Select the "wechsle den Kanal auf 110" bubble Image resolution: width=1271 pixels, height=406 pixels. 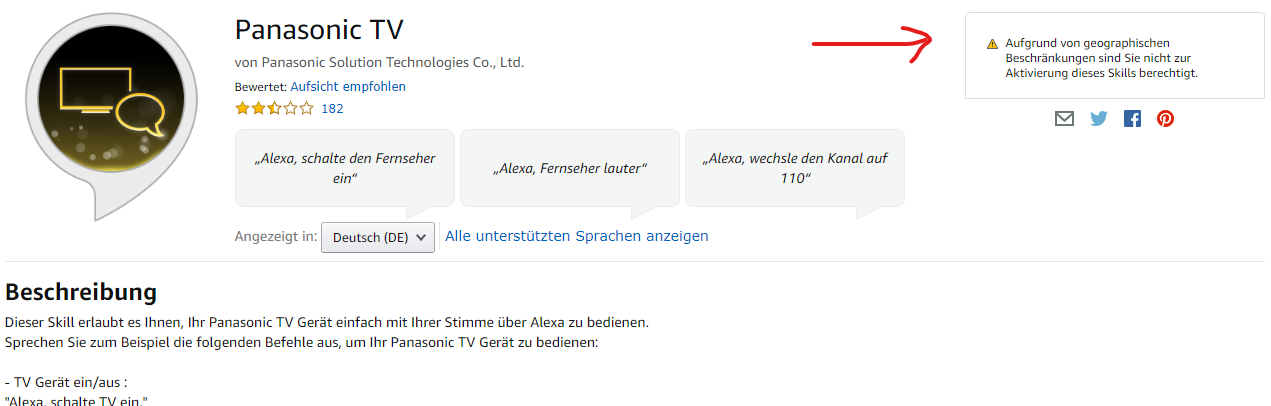point(794,167)
